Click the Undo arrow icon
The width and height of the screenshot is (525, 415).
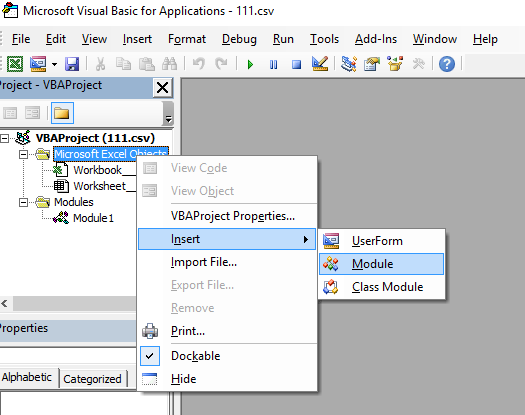tap(199, 64)
